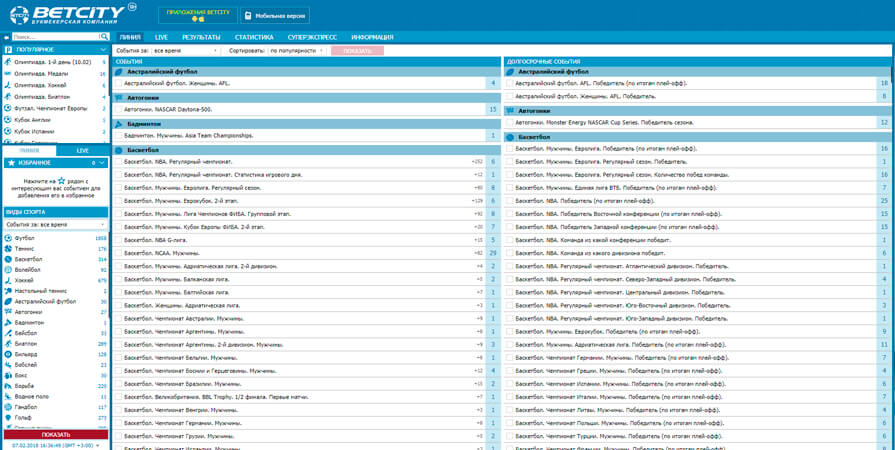
Task: Click the search magnifier icon
Action: (x=104, y=37)
